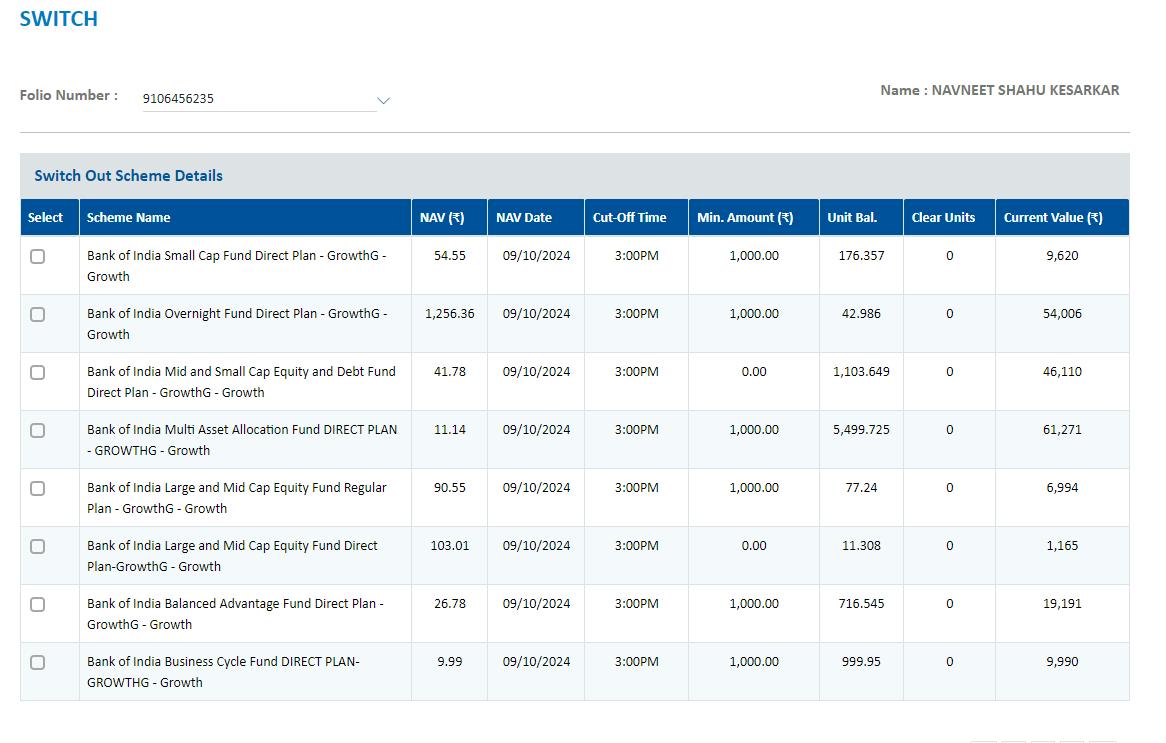
Task: Click the Switch Out Scheme Details heading
Action: click(x=129, y=176)
